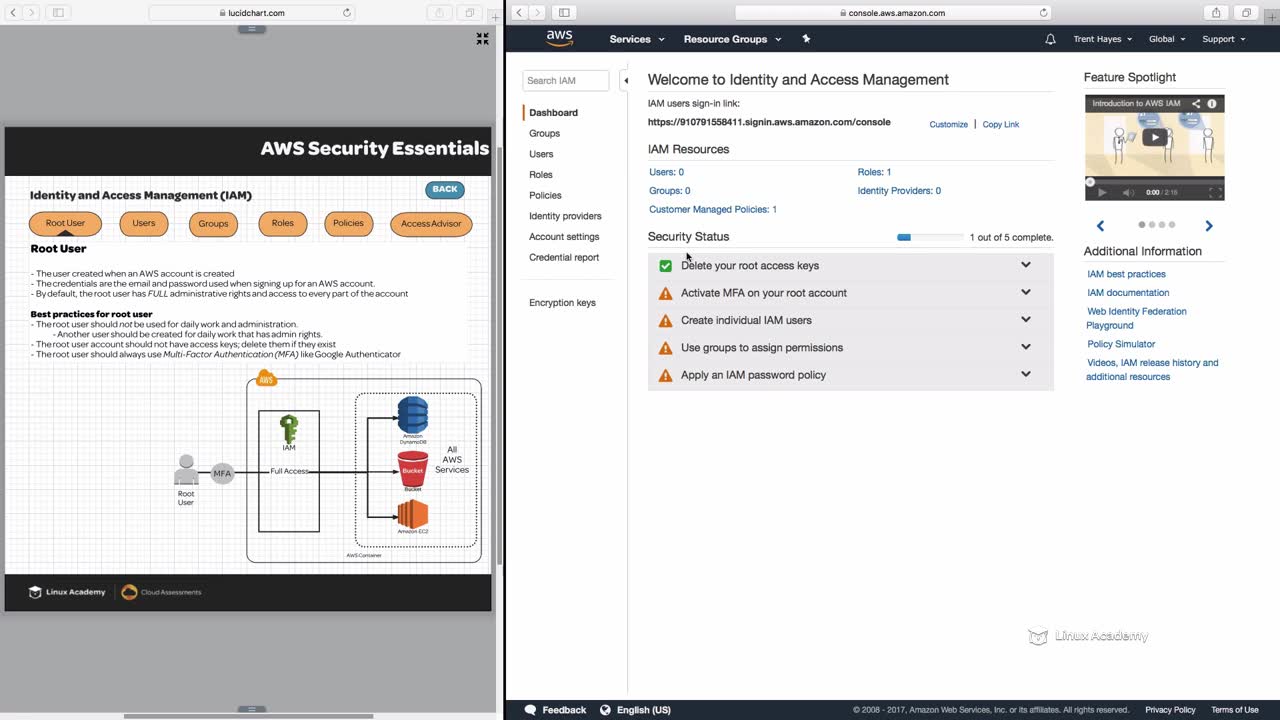Open Policies in the IAM sidebar
The image size is (1280, 720).
(x=545, y=195)
